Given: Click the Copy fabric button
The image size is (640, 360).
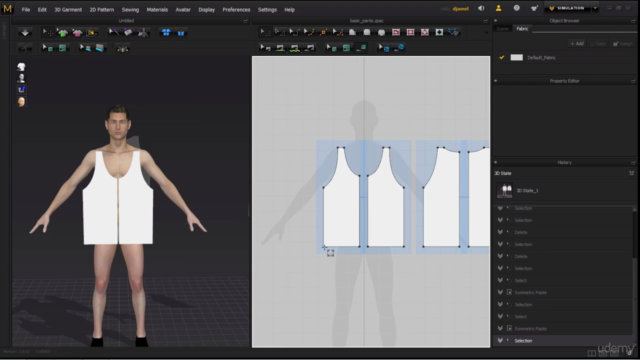Looking at the screenshot, I should pyautogui.click(x=598, y=43).
